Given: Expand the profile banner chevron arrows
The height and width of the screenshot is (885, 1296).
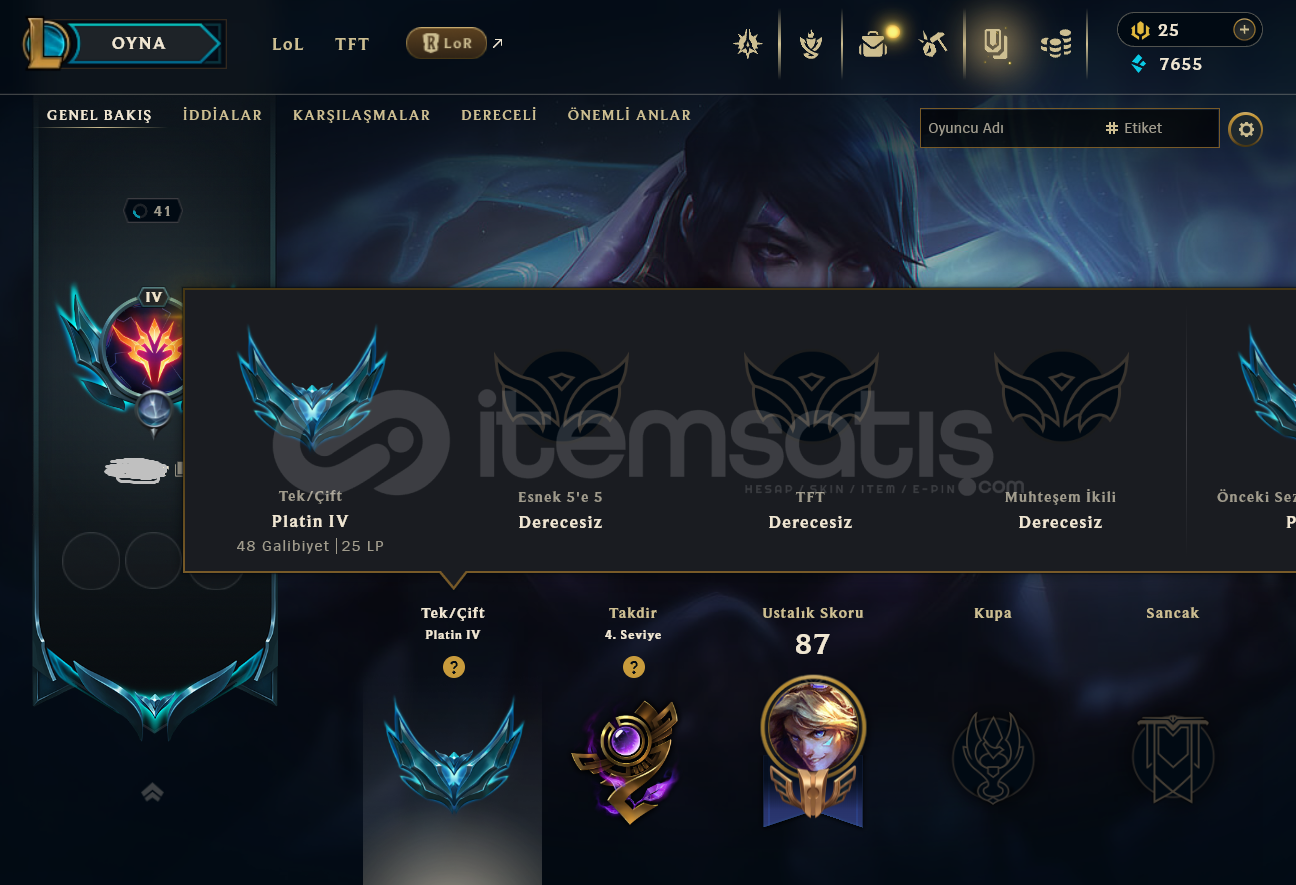Looking at the screenshot, I should 152,793.
